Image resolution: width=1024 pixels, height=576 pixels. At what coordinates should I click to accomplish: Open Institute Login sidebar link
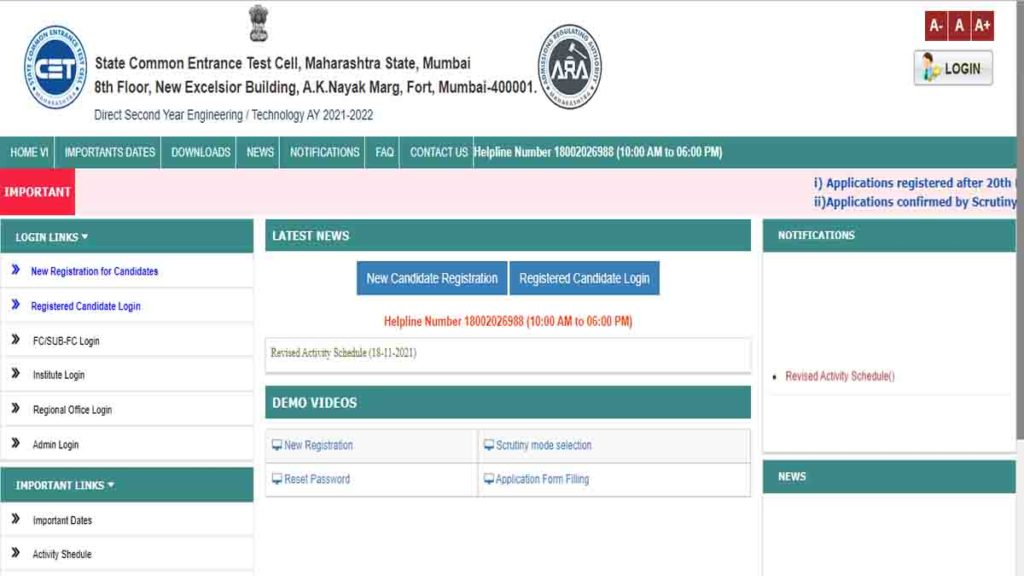(58, 375)
